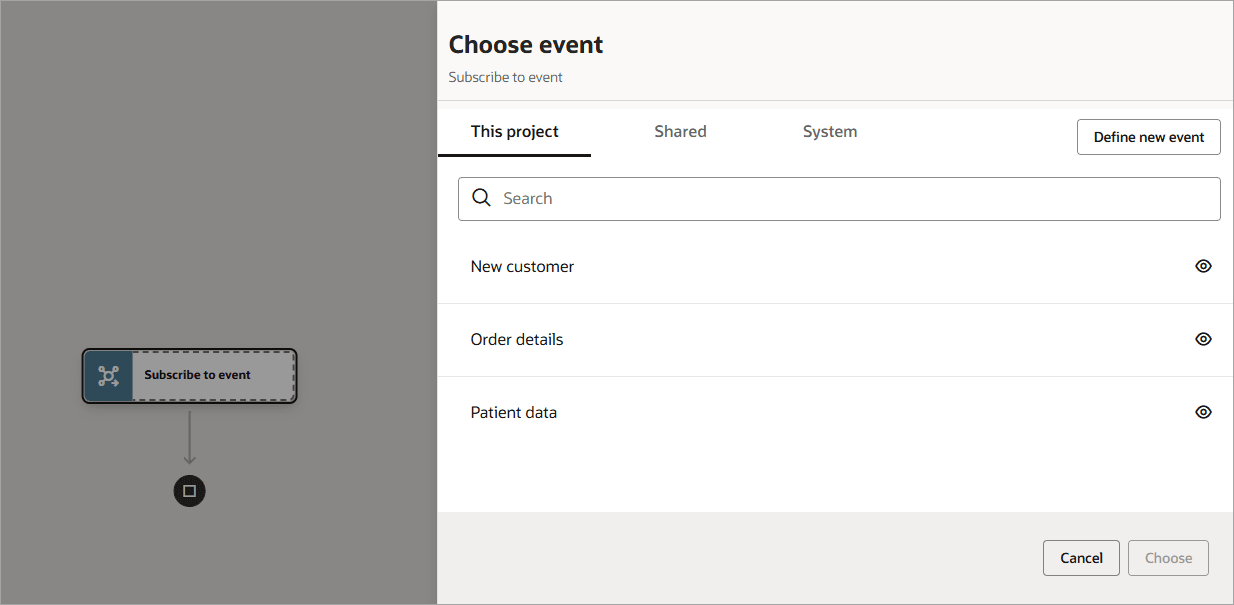Switch to the Shared tab
Screen dimensions: 1234x605
[x=680, y=132]
